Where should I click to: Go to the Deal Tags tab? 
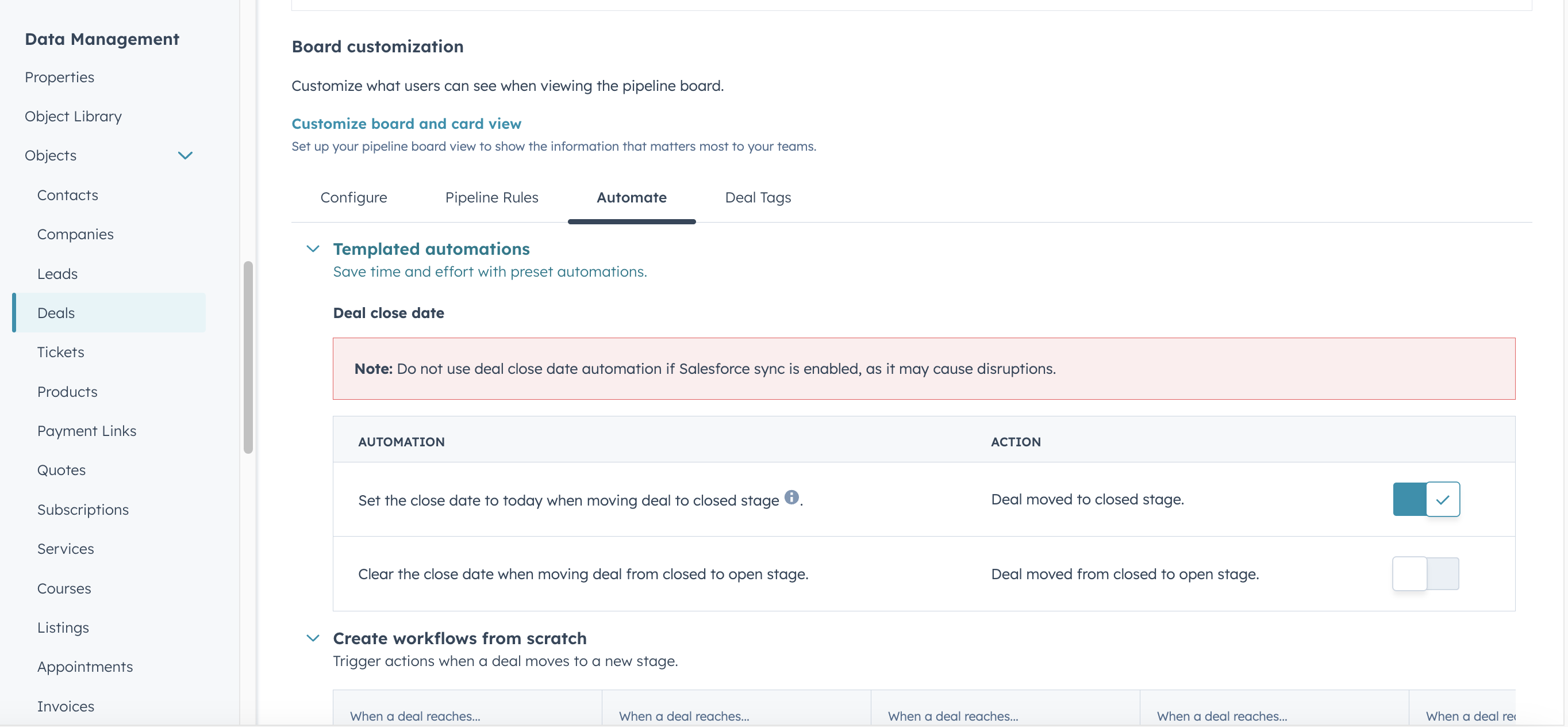(x=758, y=197)
